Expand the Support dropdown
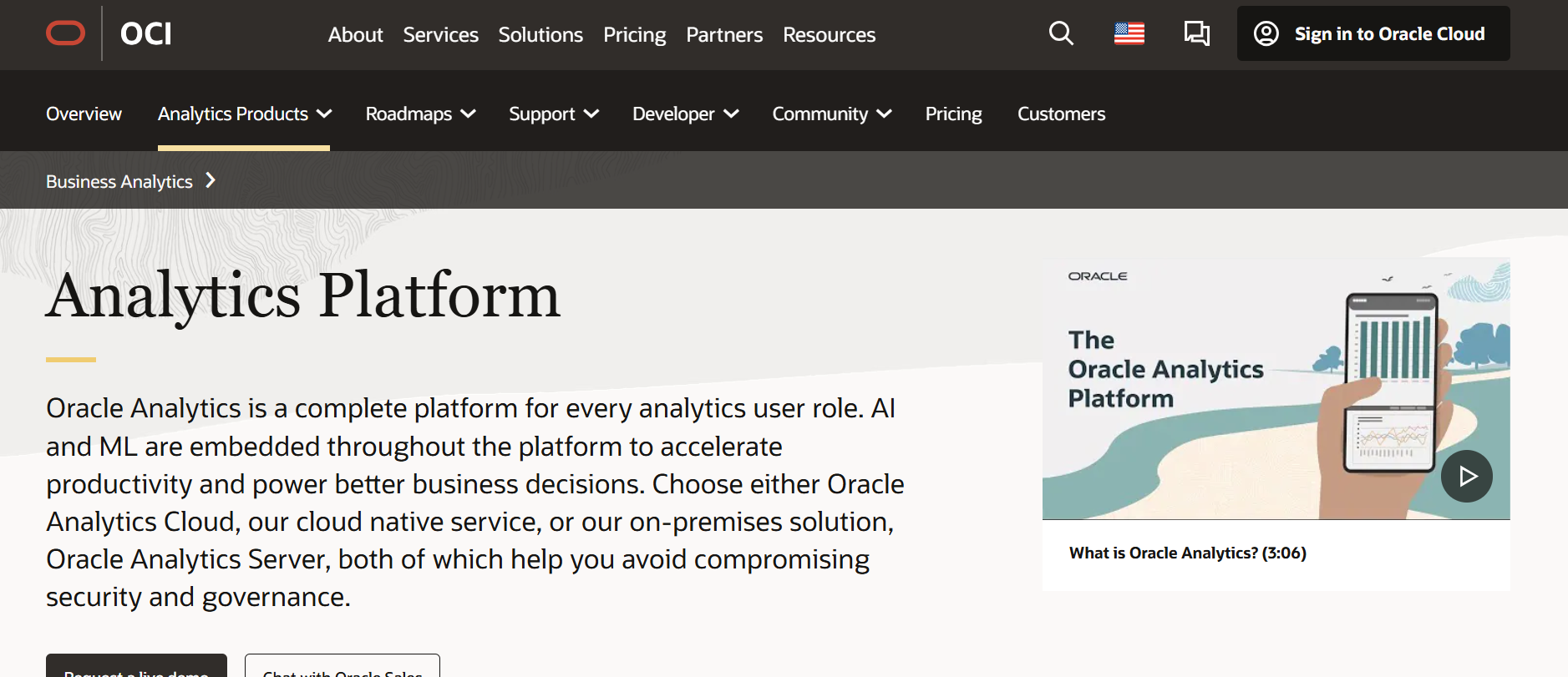Image resolution: width=1568 pixels, height=677 pixels. coord(554,114)
